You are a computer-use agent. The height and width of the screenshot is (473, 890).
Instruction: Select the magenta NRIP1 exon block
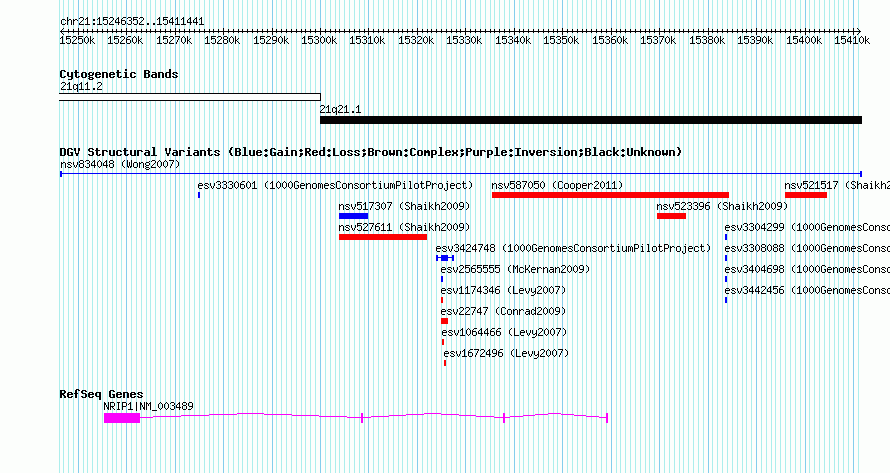click(x=121, y=418)
